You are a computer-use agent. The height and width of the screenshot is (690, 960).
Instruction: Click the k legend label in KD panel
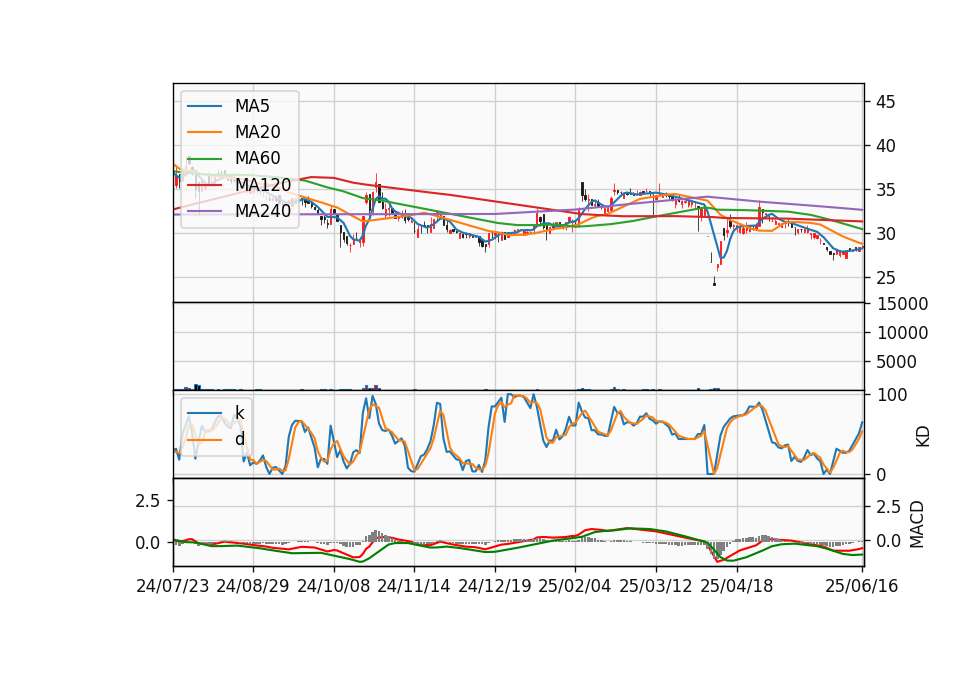click(239, 413)
